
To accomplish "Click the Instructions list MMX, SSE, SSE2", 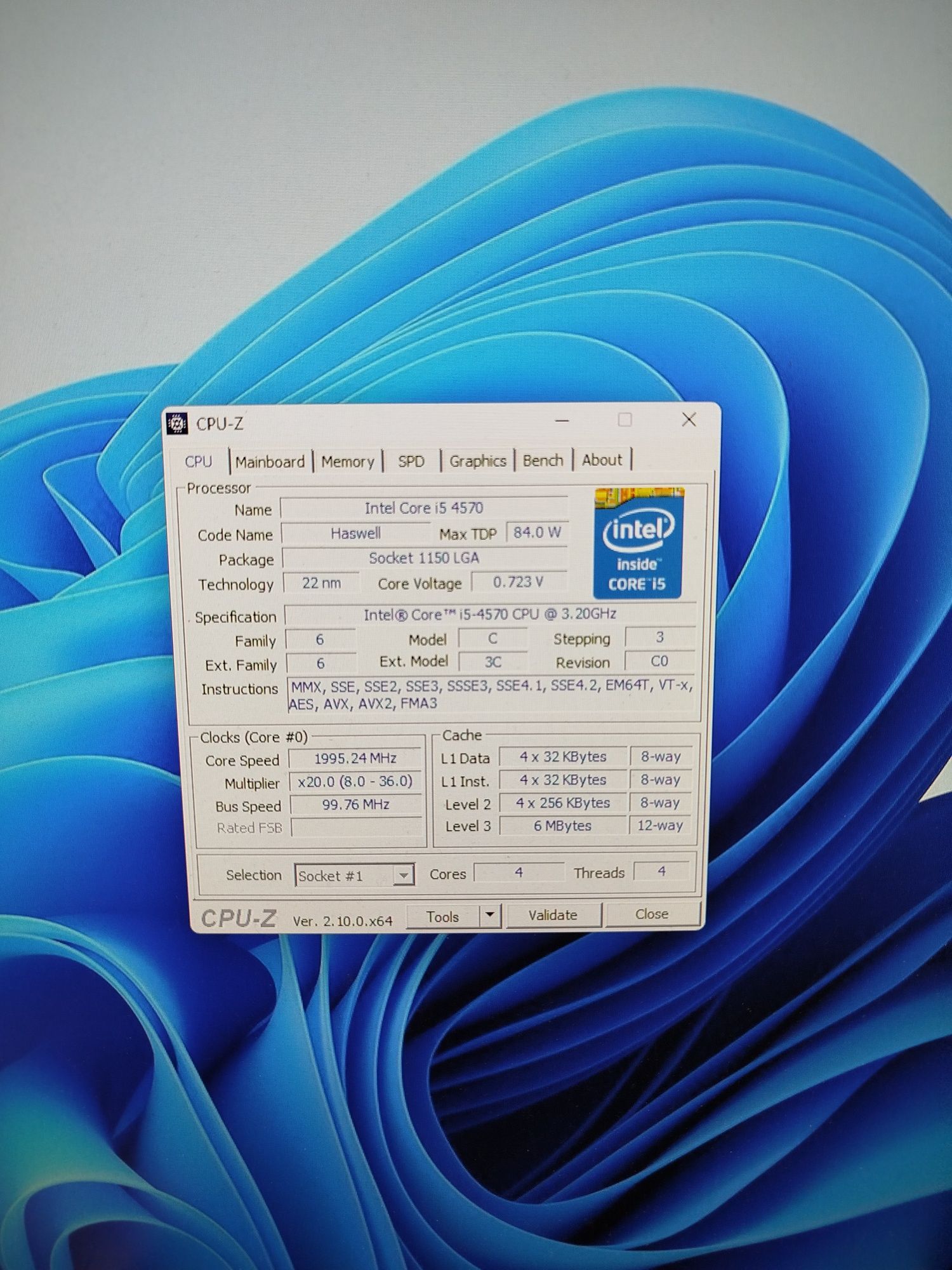I will pyautogui.click(x=492, y=695).
